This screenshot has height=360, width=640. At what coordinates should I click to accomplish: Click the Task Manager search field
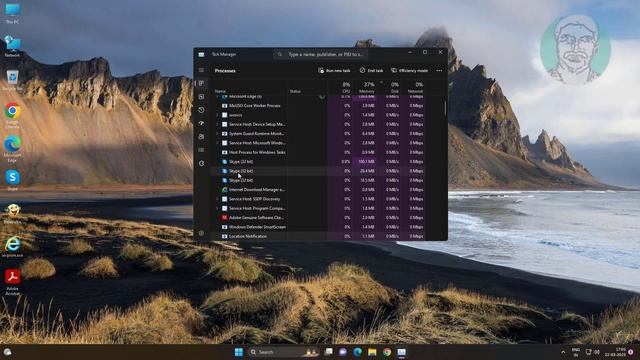pos(320,54)
